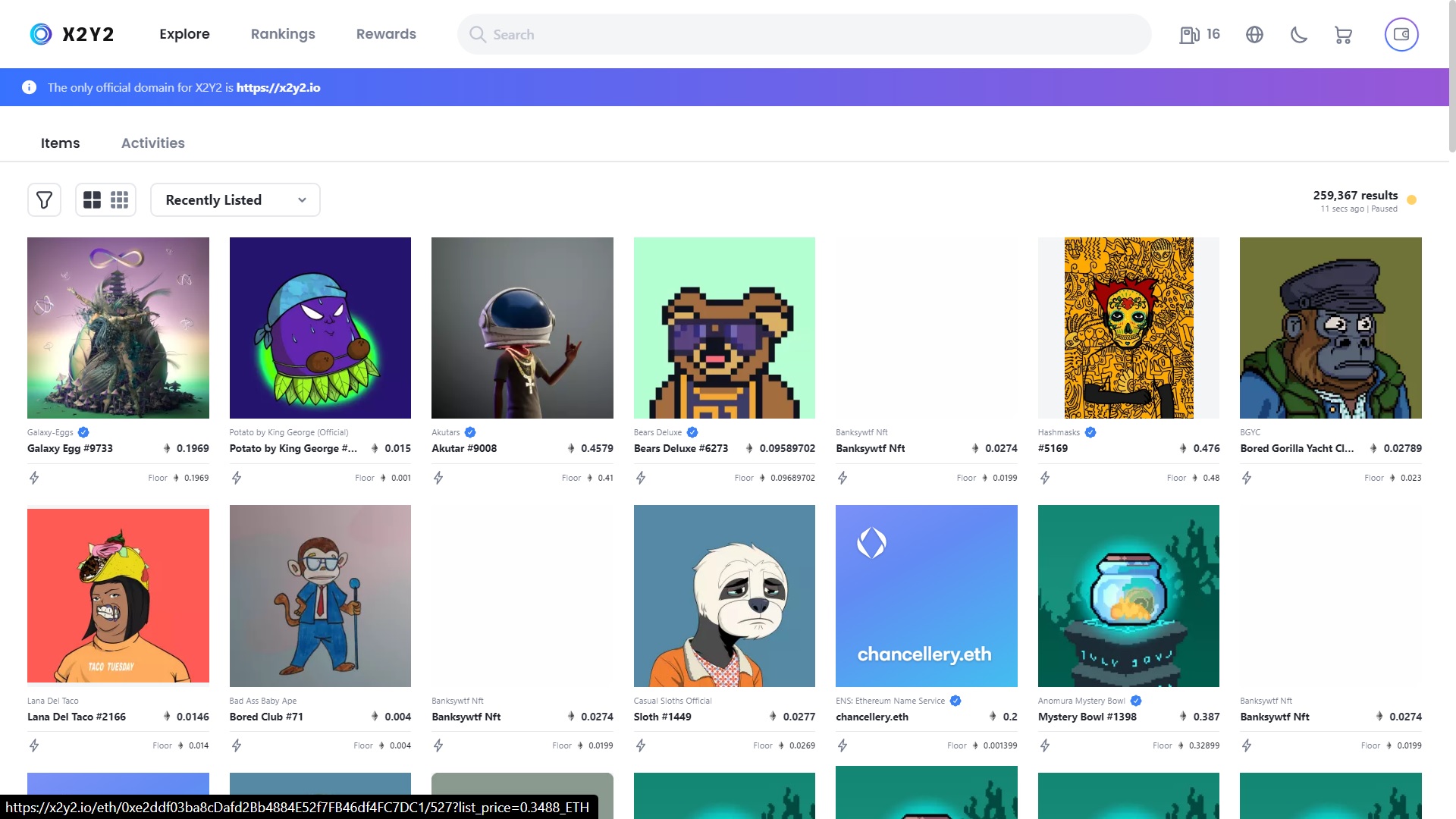The height and width of the screenshot is (819, 1456).
Task: Open the Akutars collection link
Action: 446,432
